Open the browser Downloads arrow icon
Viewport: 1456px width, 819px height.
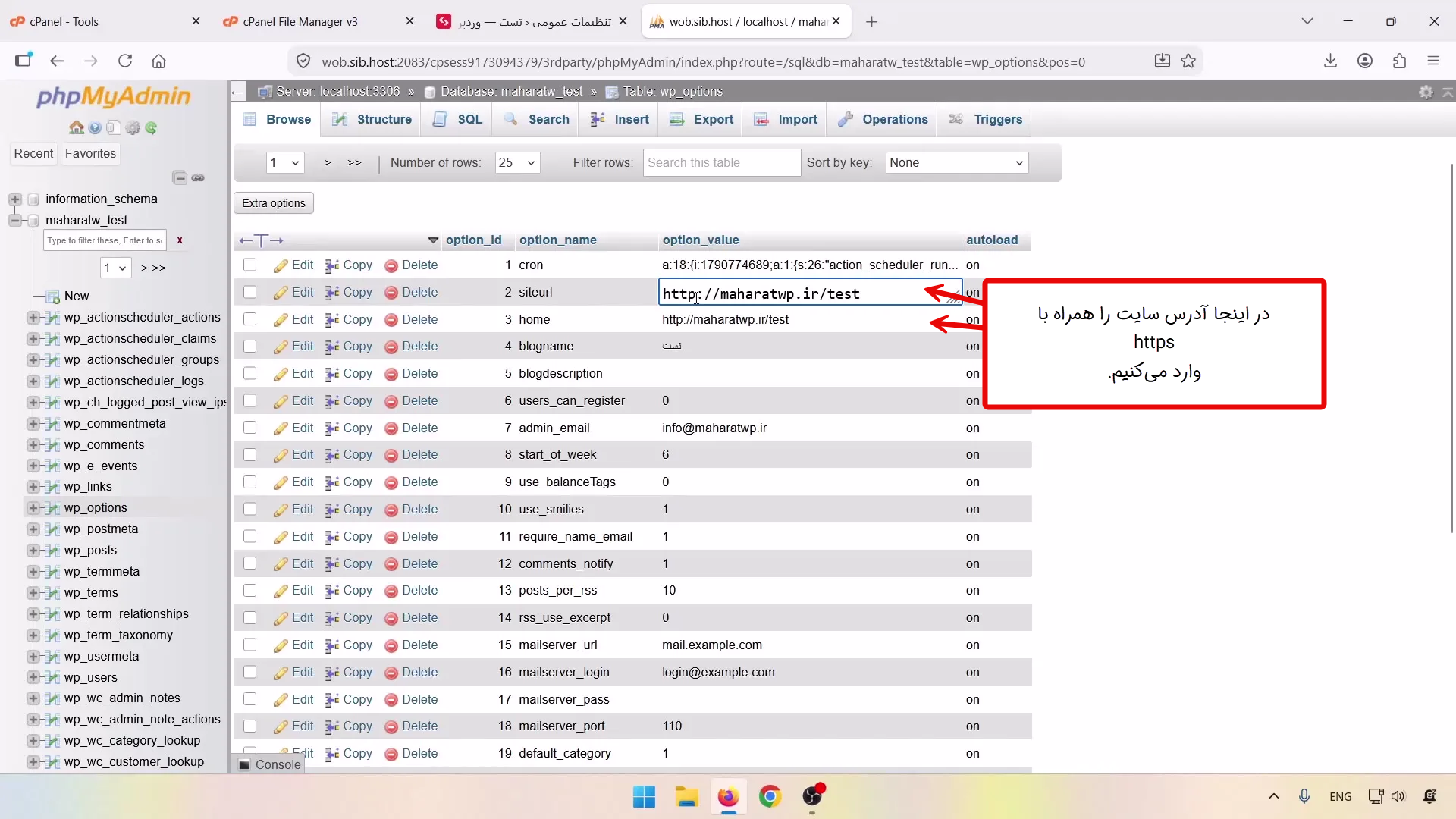[x=1330, y=61]
